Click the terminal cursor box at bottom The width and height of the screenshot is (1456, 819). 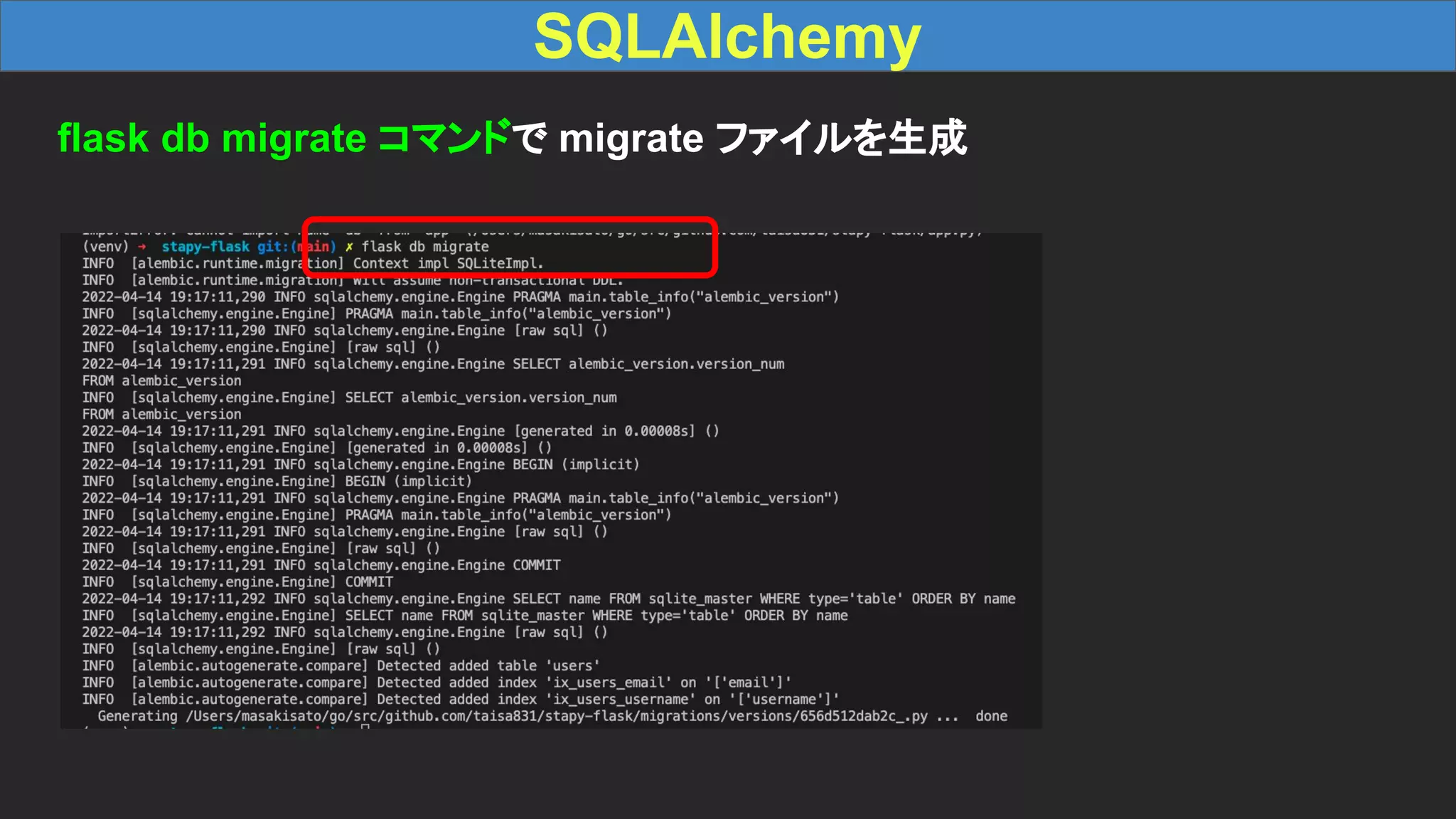click(x=365, y=726)
